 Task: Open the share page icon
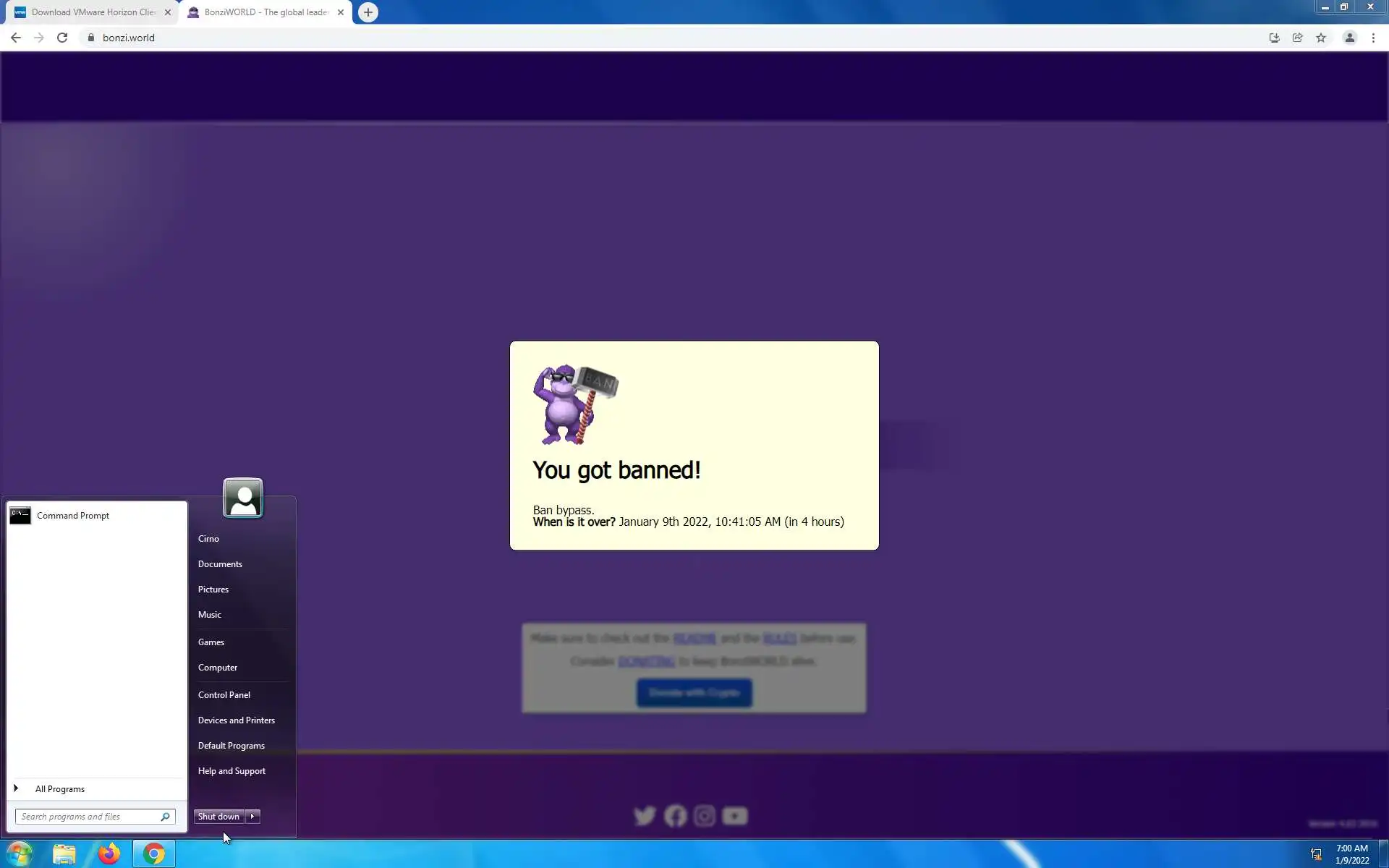1297,38
